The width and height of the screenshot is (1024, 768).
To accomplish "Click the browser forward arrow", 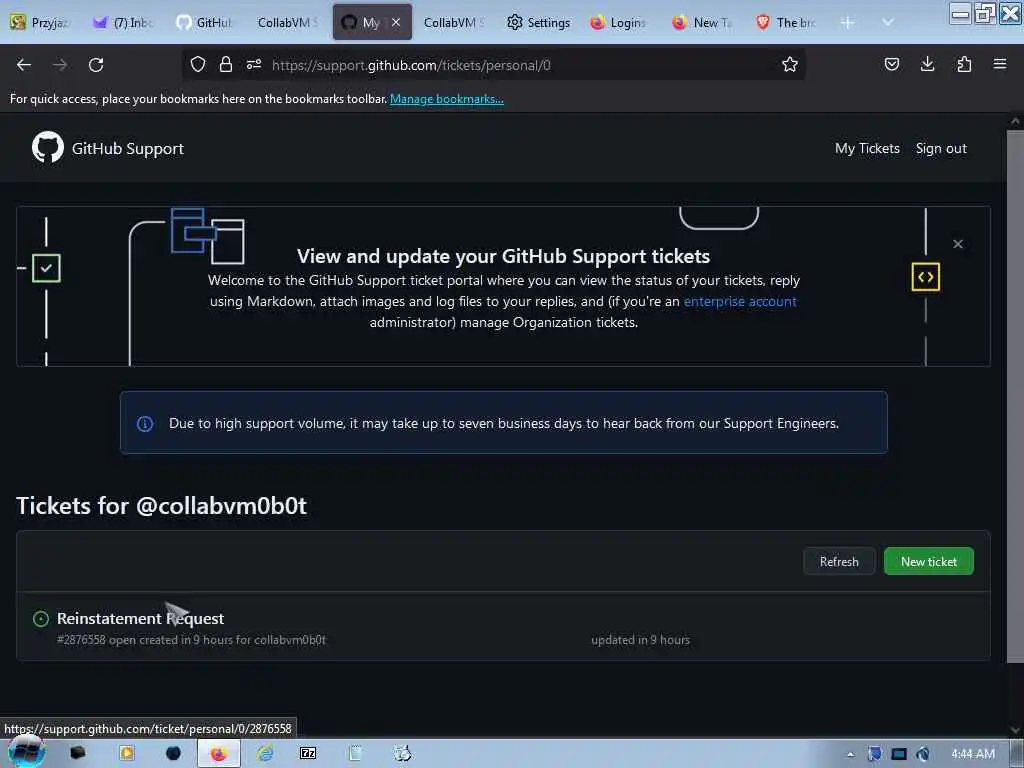I will click(59, 65).
